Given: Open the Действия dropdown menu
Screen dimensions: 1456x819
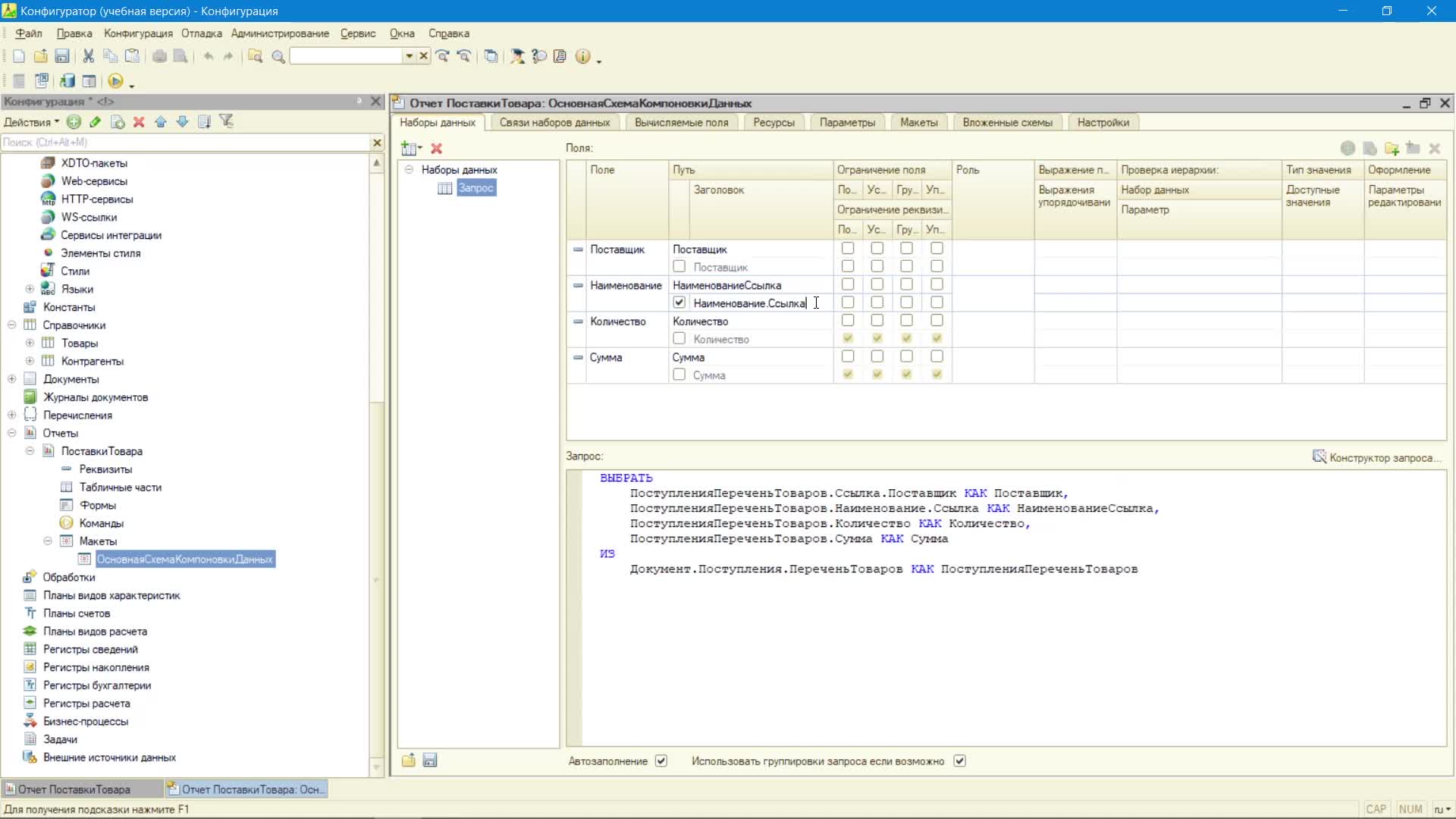Looking at the screenshot, I should 31,122.
